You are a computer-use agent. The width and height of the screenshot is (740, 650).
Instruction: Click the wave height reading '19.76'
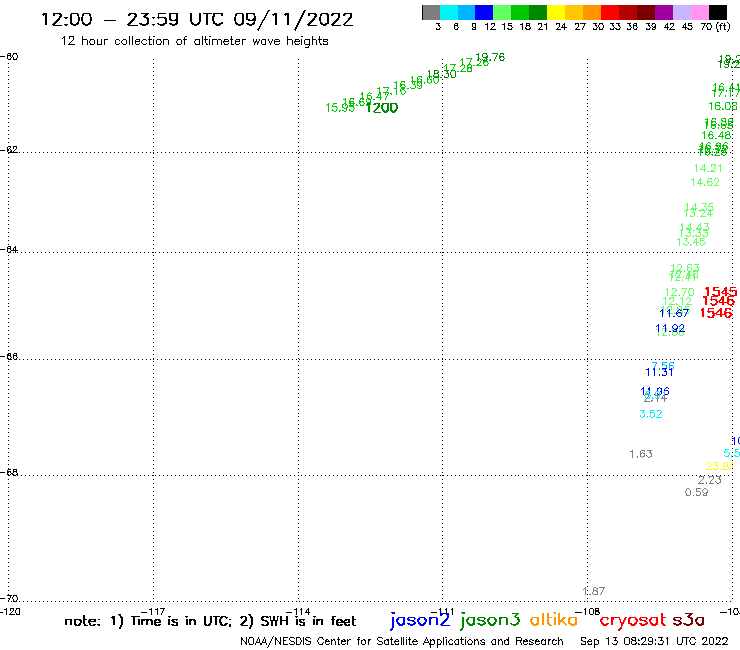pos(490,57)
